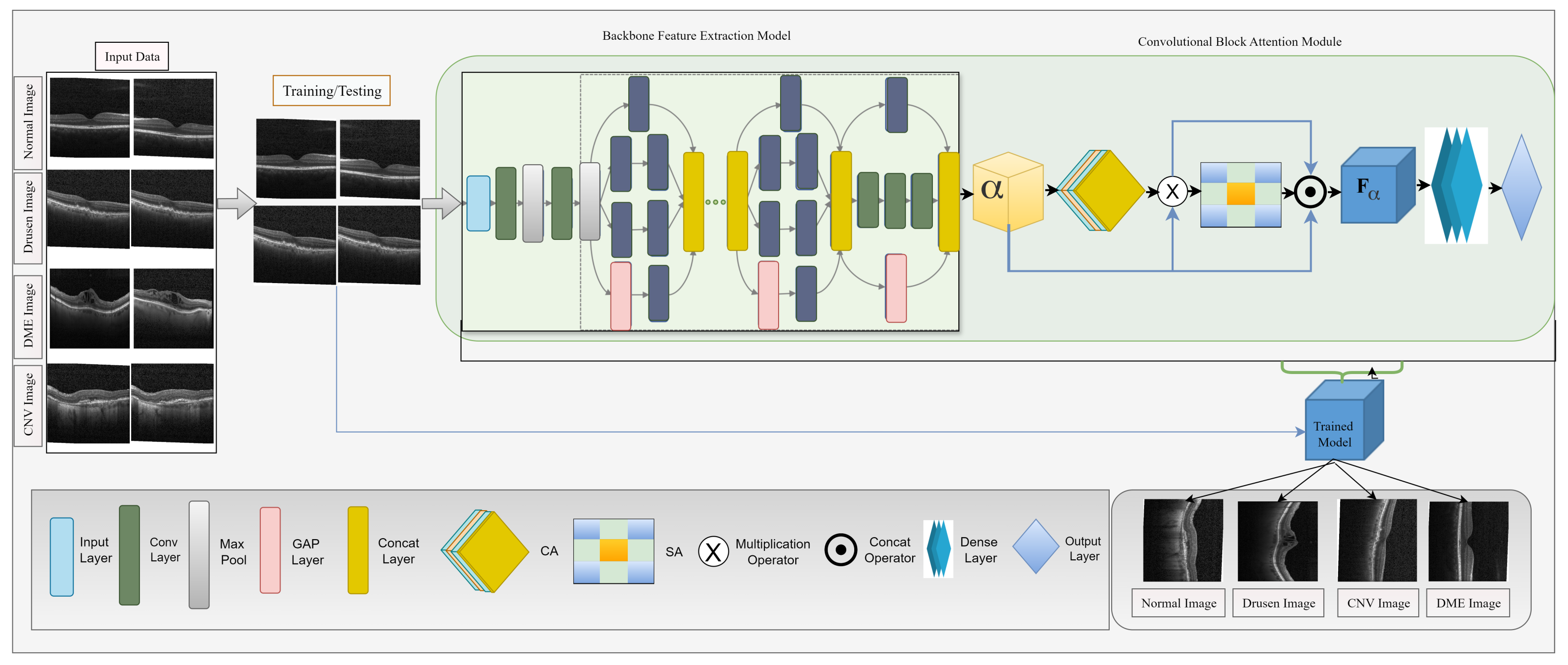The image size is (1568, 665).
Task: Open the Drusen Image output thumbnail
Action: 1277,541
